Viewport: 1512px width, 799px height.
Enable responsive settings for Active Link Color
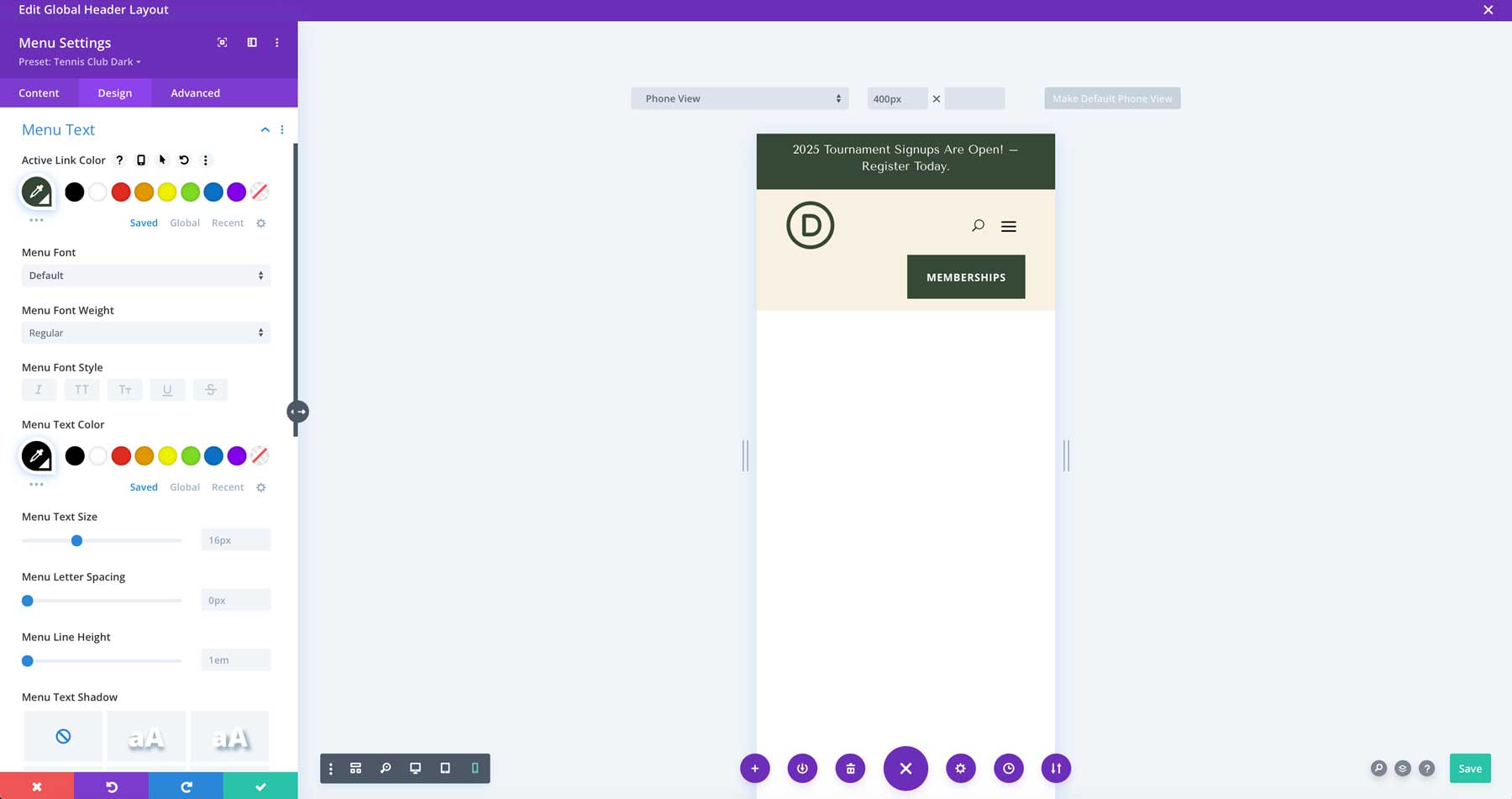140,160
